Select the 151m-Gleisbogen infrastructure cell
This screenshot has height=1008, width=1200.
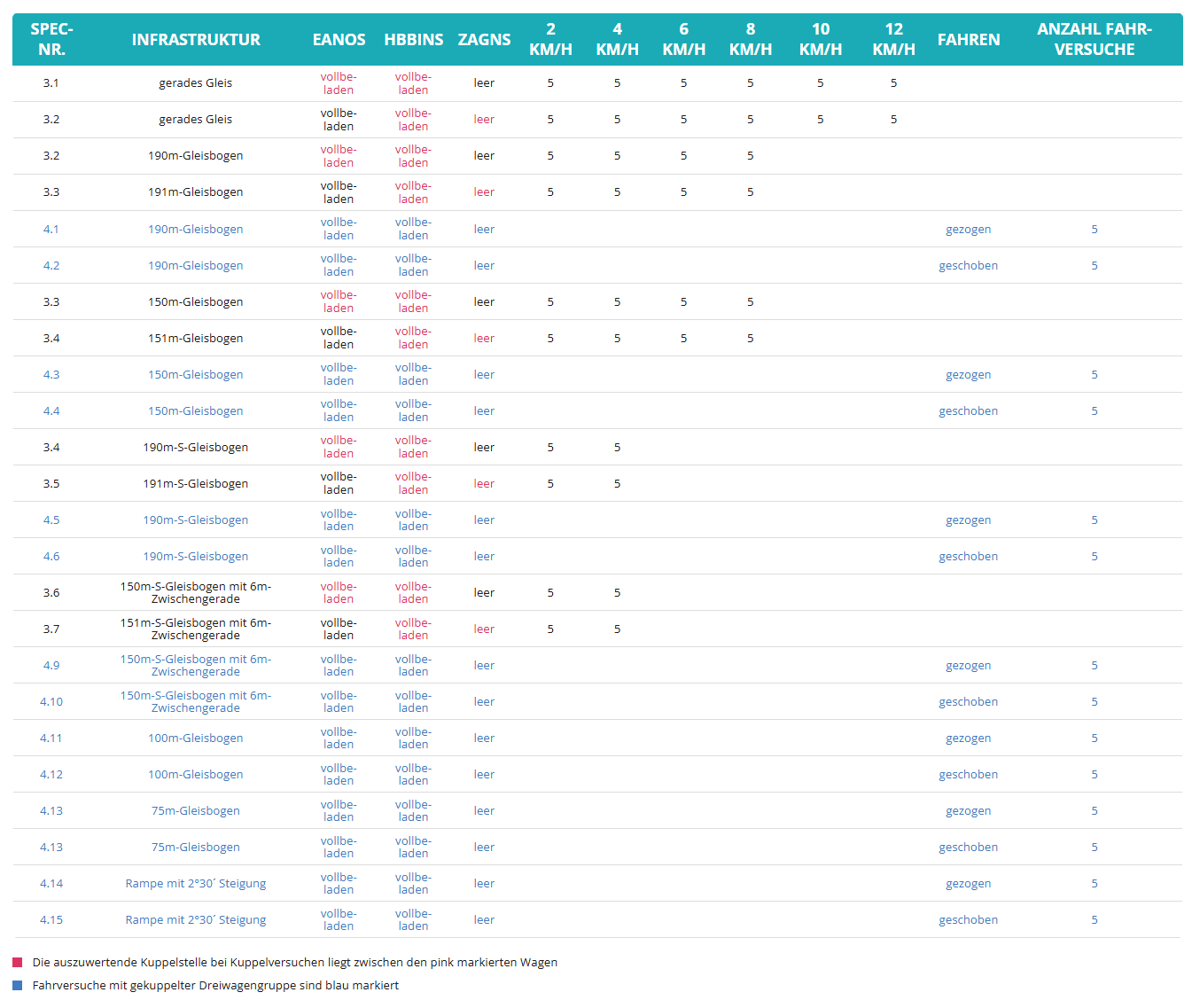pos(196,338)
